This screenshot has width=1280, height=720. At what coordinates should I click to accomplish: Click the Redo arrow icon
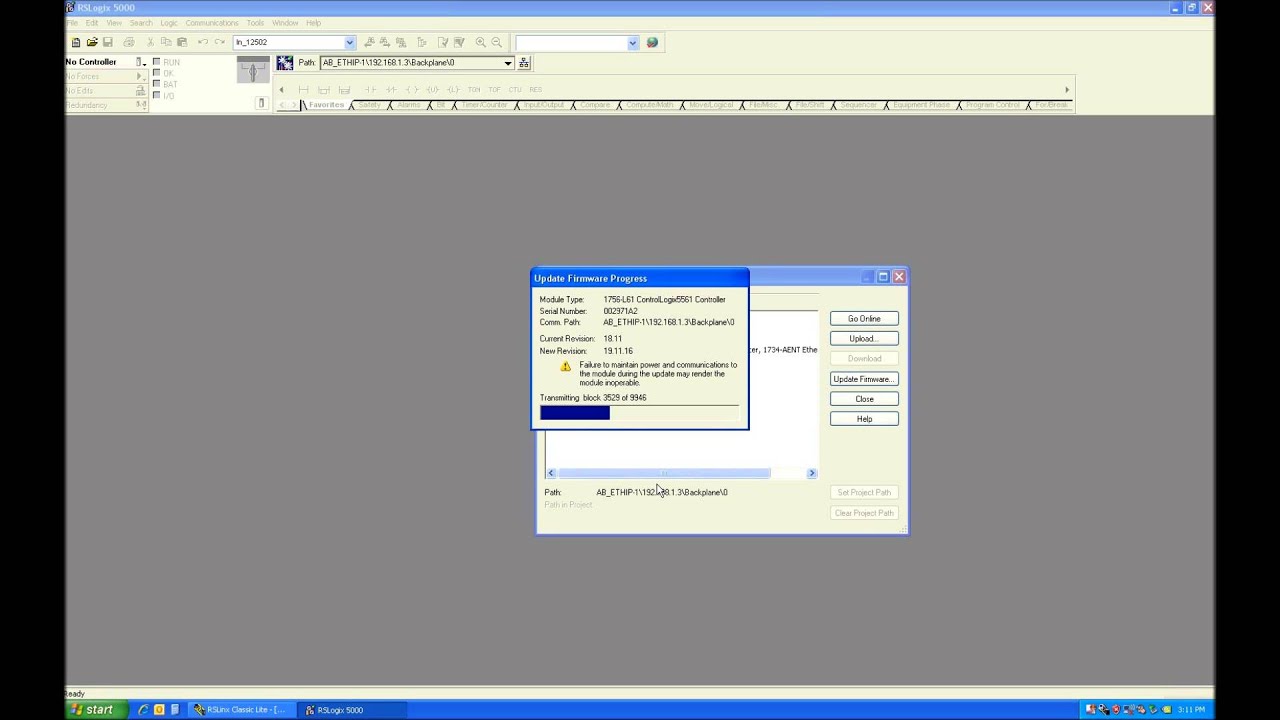click(220, 42)
